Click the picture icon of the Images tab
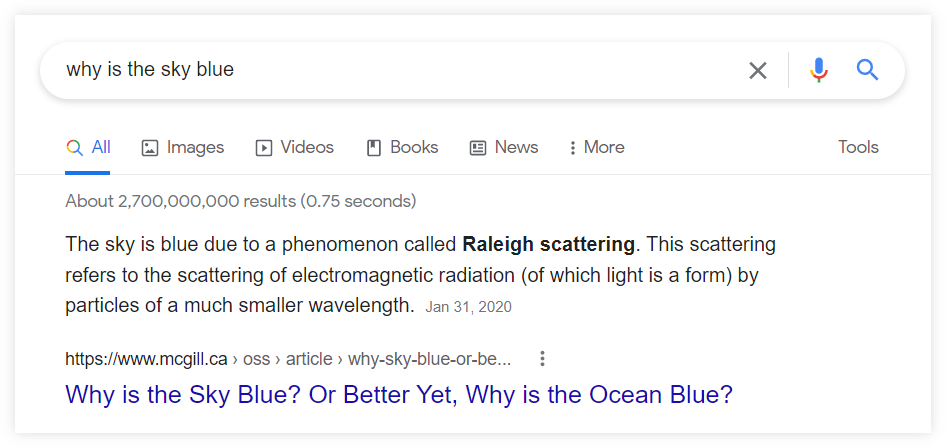946x448 pixels. (x=150, y=148)
